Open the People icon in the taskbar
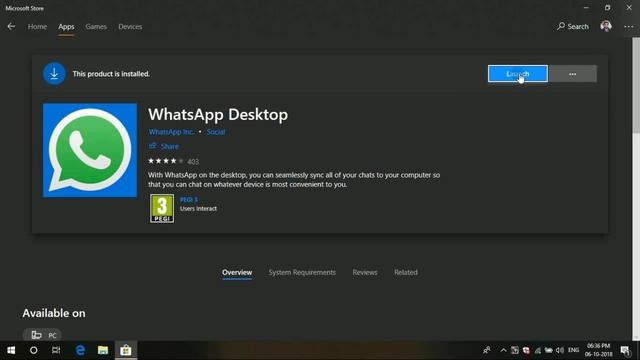 click(x=487, y=350)
